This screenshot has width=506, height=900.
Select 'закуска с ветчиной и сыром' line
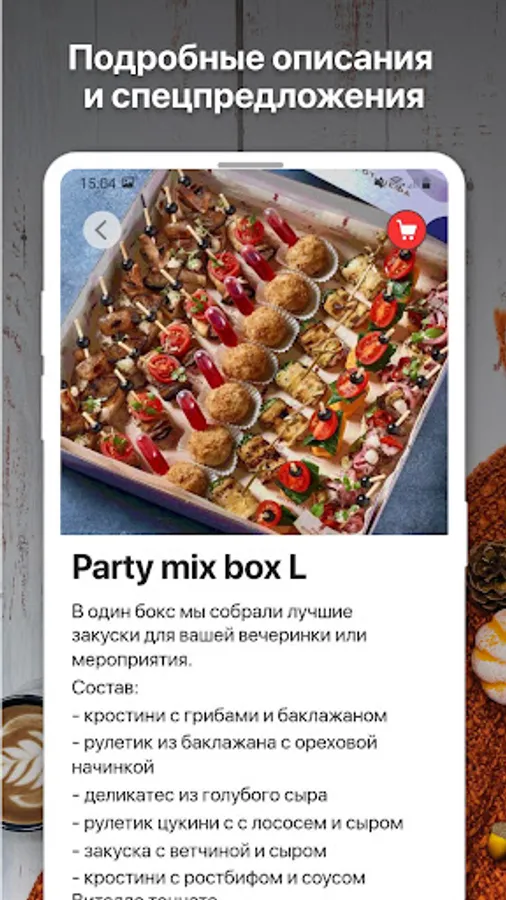[199, 850]
